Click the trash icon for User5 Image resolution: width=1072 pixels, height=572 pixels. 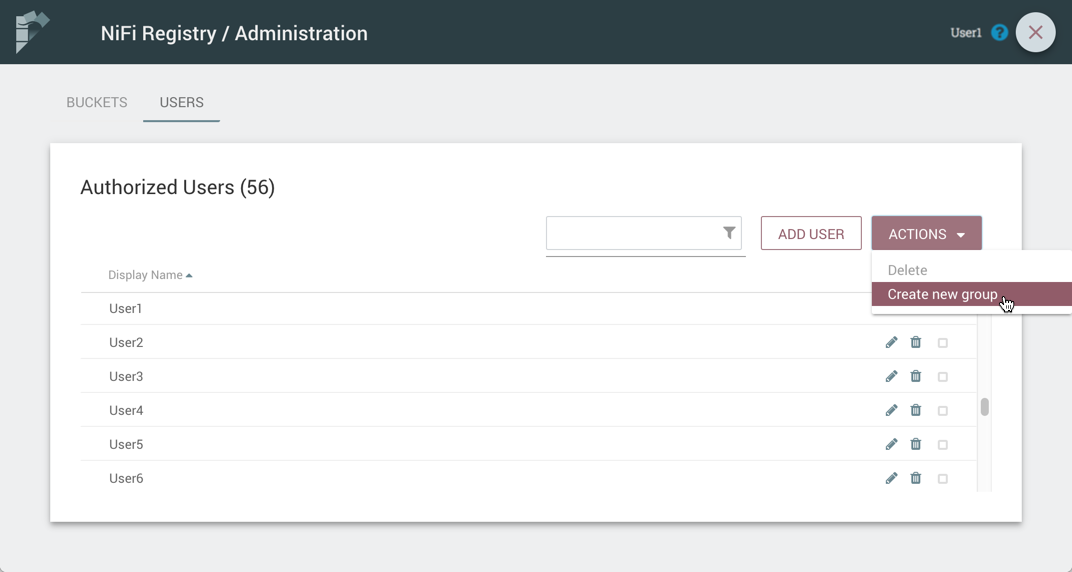point(916,445)
